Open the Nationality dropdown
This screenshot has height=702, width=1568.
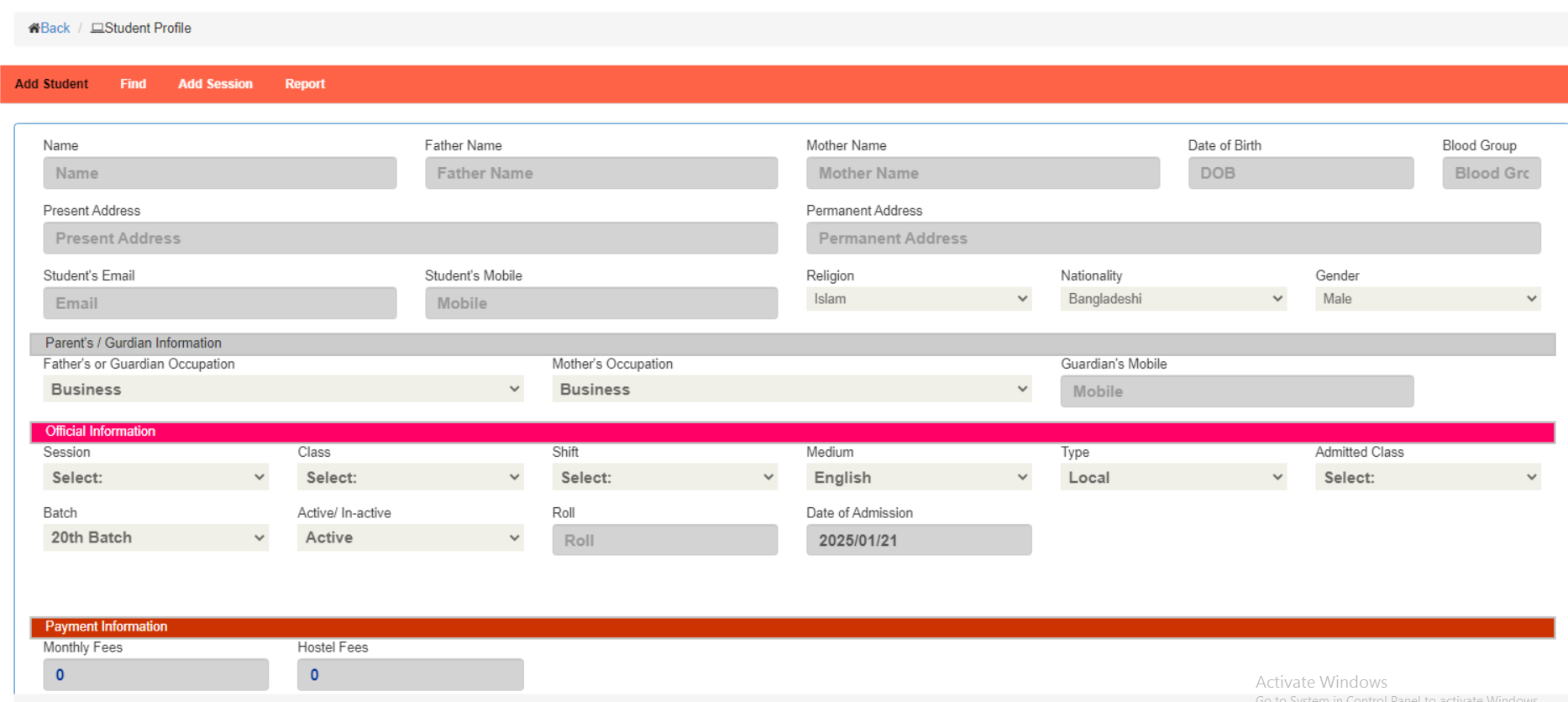pyautogui.click(x=1173, y=299)
